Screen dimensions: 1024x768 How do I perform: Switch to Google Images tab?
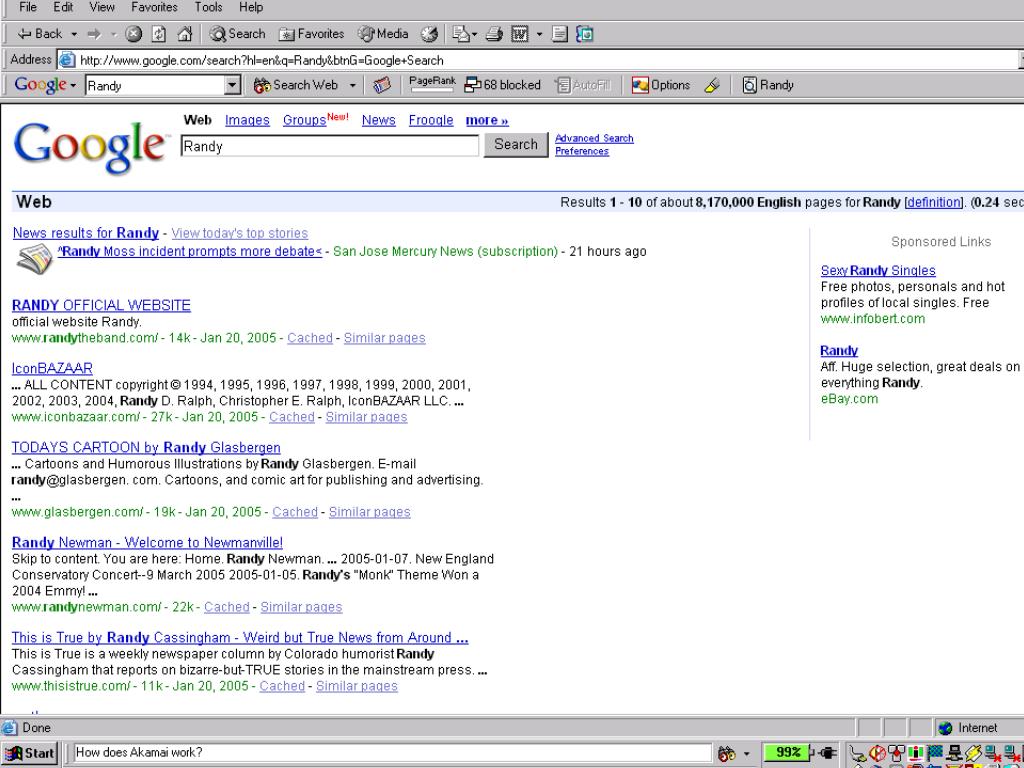(247, 120)
